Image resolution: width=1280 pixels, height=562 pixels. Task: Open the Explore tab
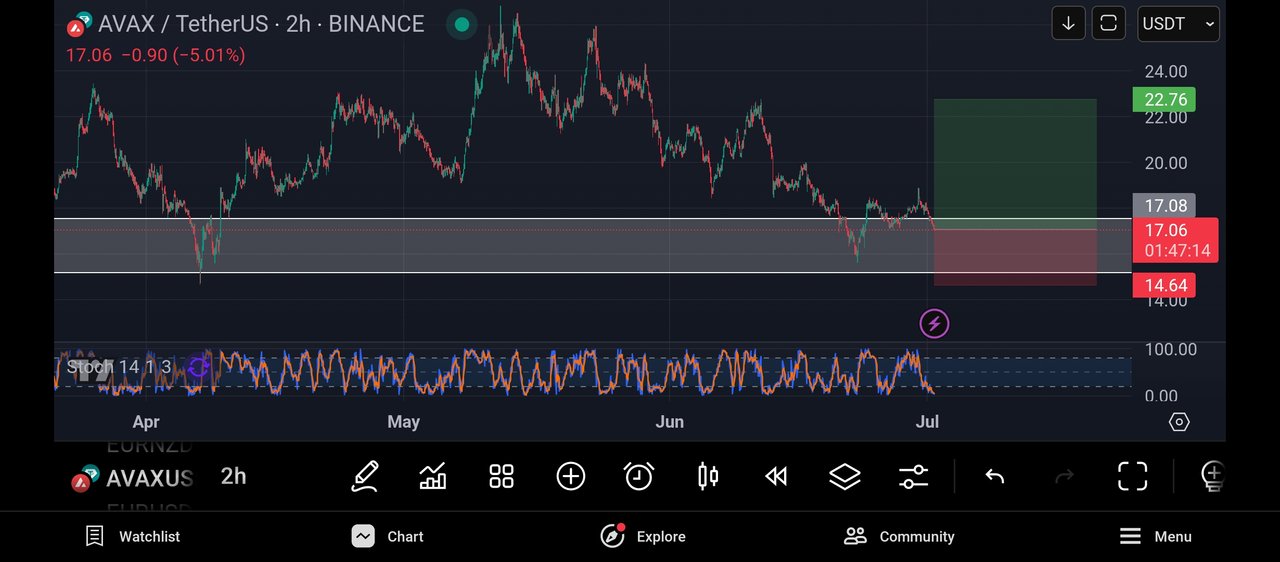click(x=643, y=537)
